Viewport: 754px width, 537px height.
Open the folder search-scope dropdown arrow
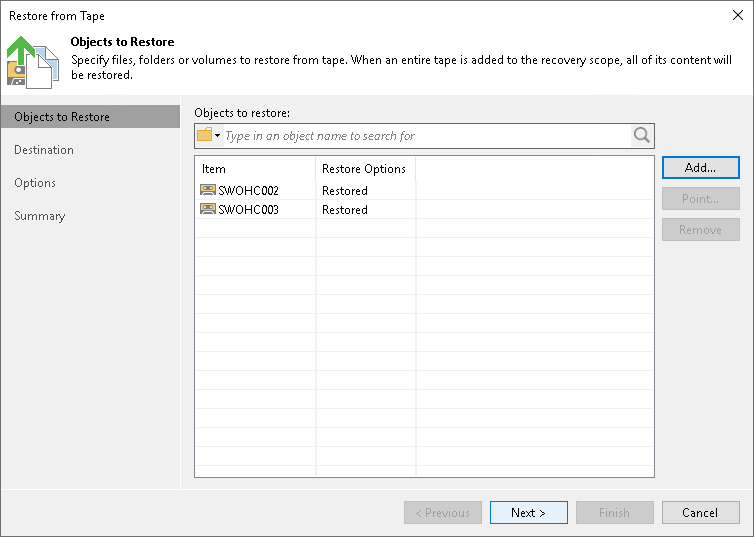(x=217, y=136)
